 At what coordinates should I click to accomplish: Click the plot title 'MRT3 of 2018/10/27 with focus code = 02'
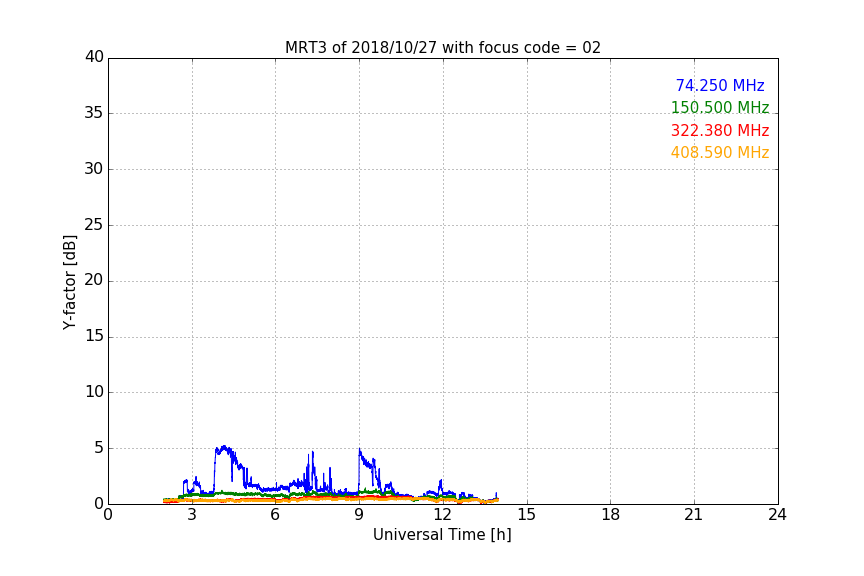(442, 48)
